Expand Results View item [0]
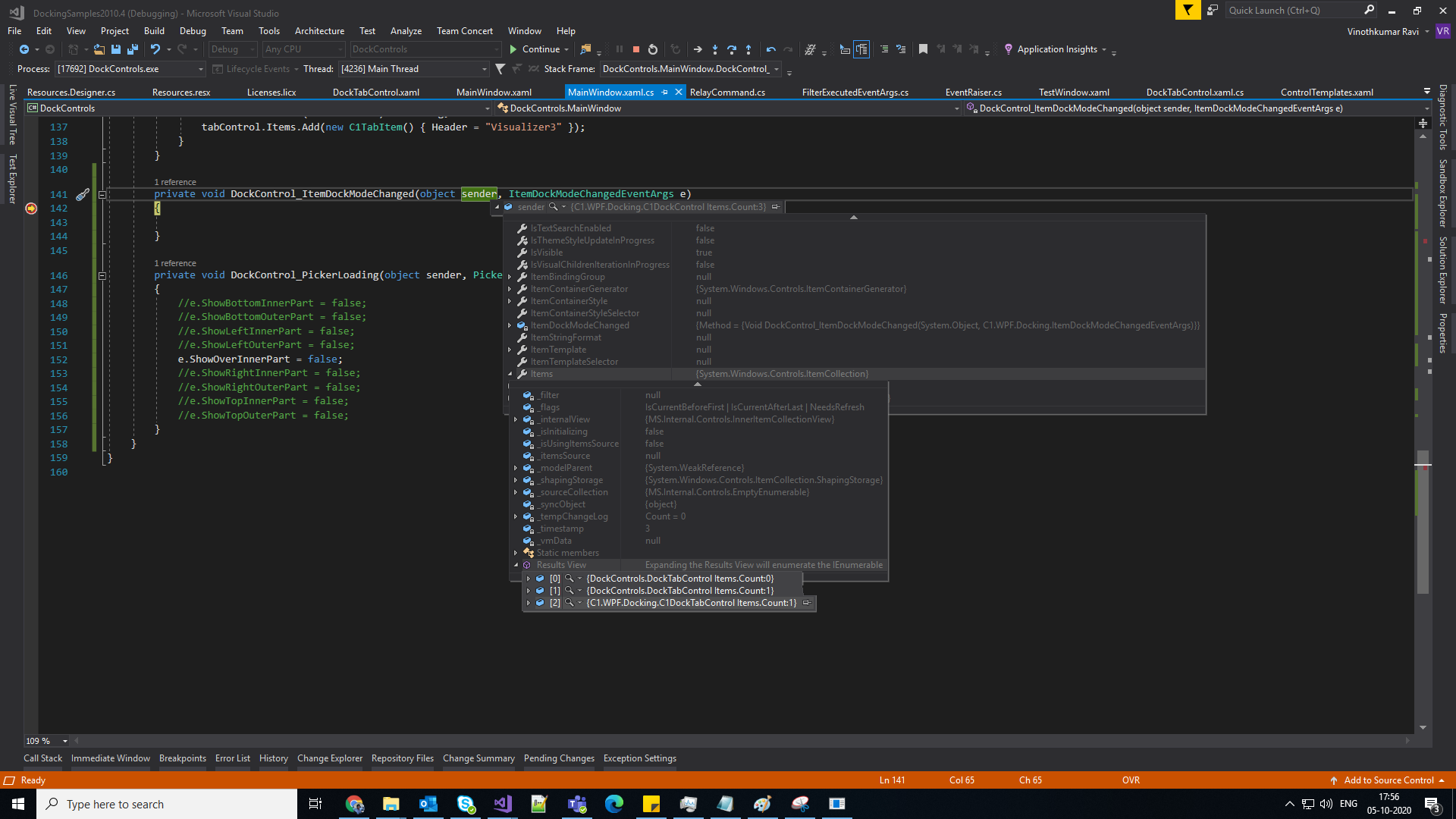 [x=529, y=579]
